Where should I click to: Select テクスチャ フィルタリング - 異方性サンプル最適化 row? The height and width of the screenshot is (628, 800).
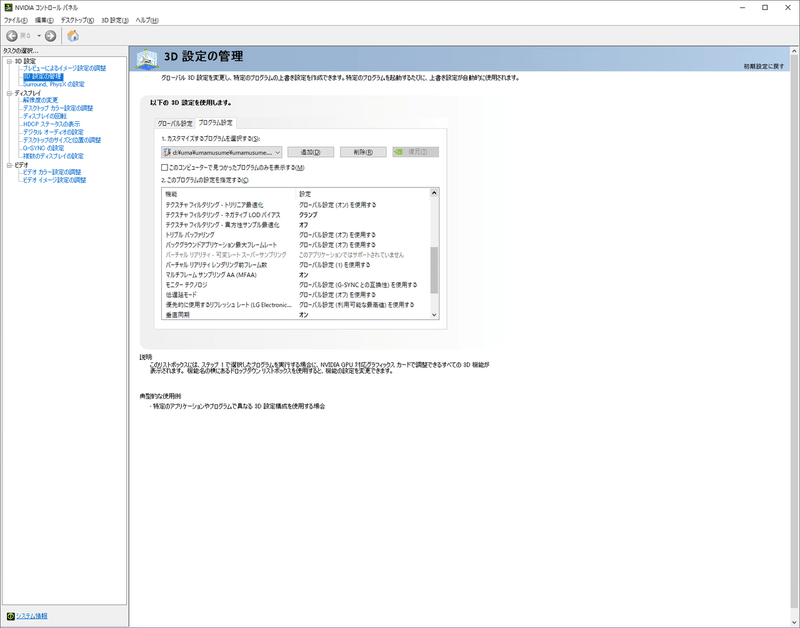coord(296,225)
